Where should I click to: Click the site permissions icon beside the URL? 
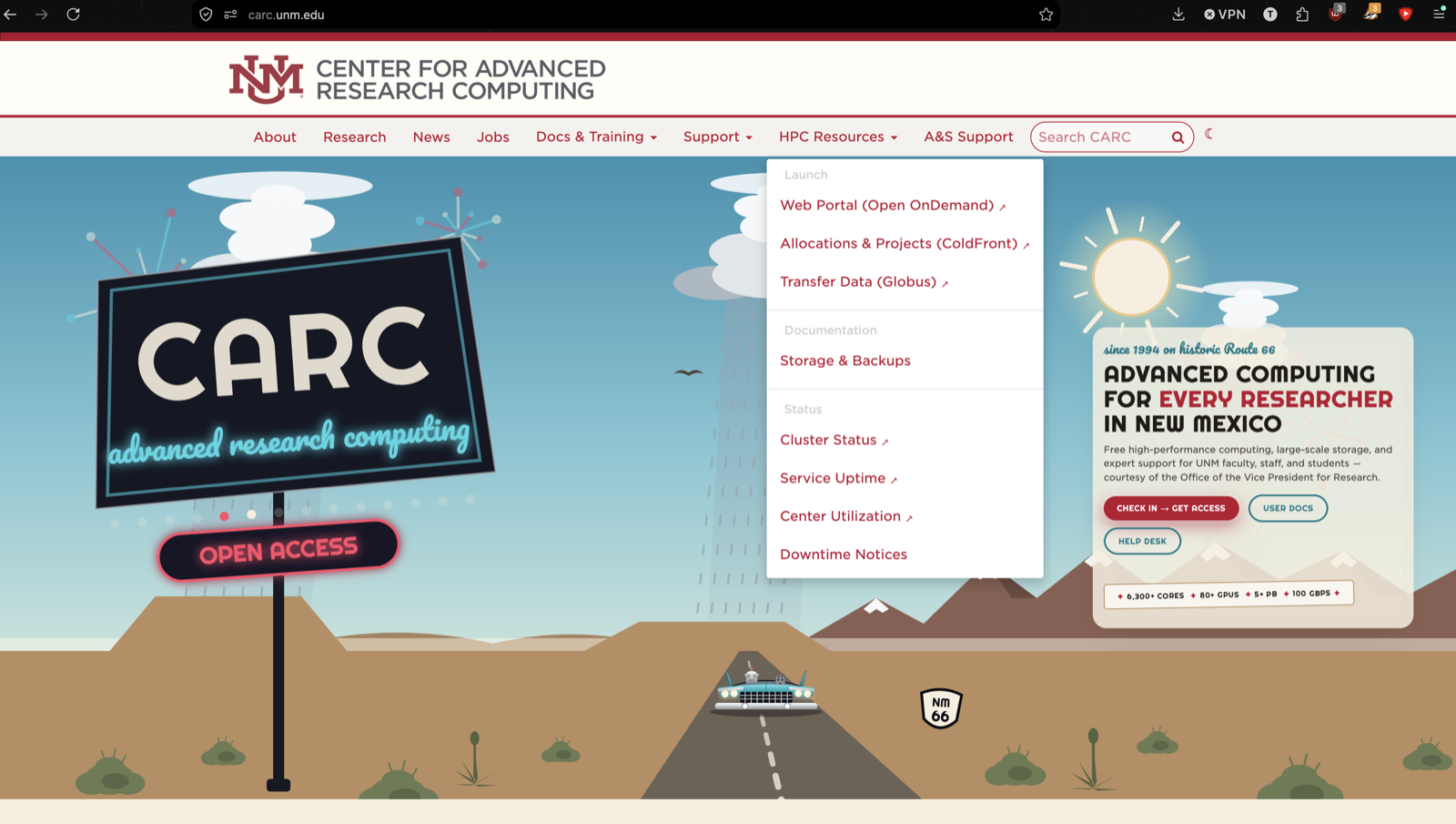tap(230, 15)
